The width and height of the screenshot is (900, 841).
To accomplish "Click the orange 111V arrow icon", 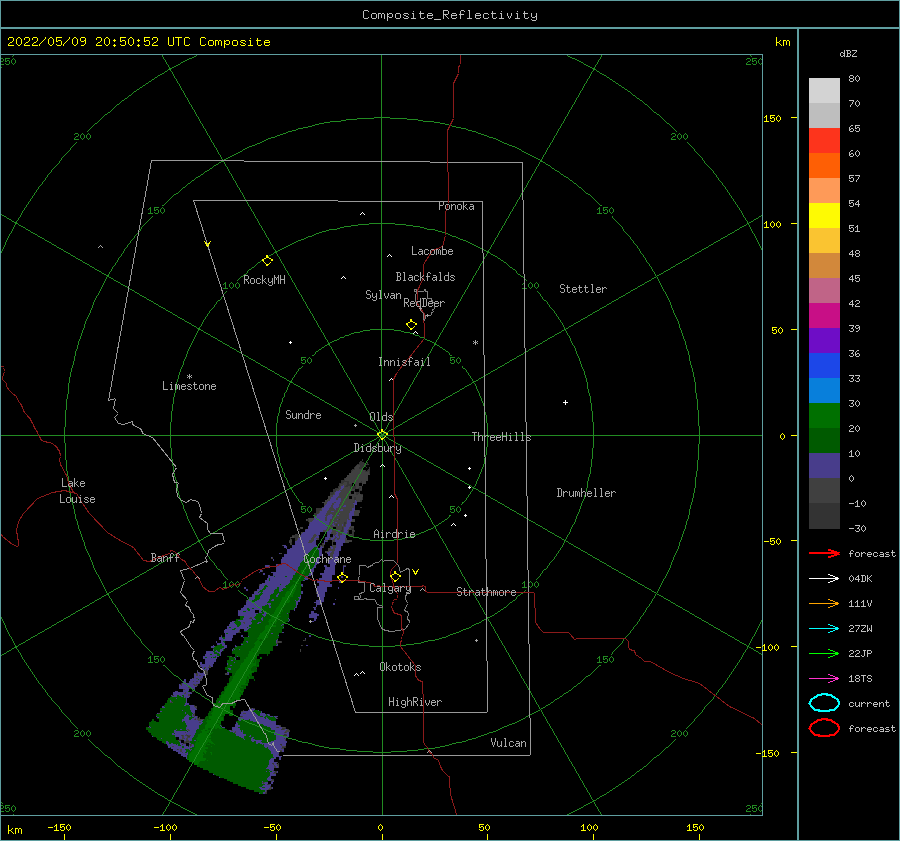I will point(824,603).
